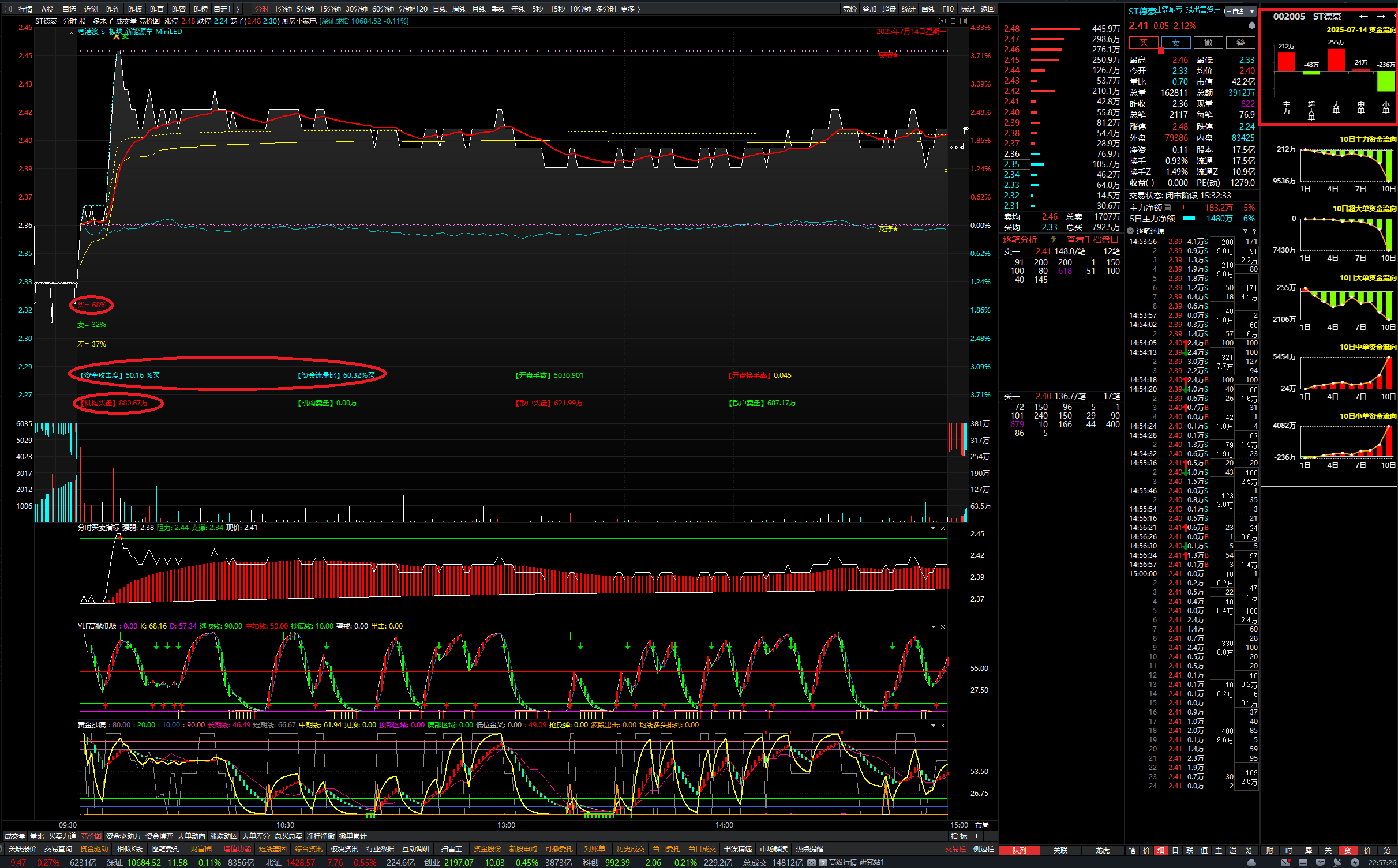Toggle 竞价 auction display in top toolbar
This screenshot has width=1398, height=868.
click(x=850, y=9)
